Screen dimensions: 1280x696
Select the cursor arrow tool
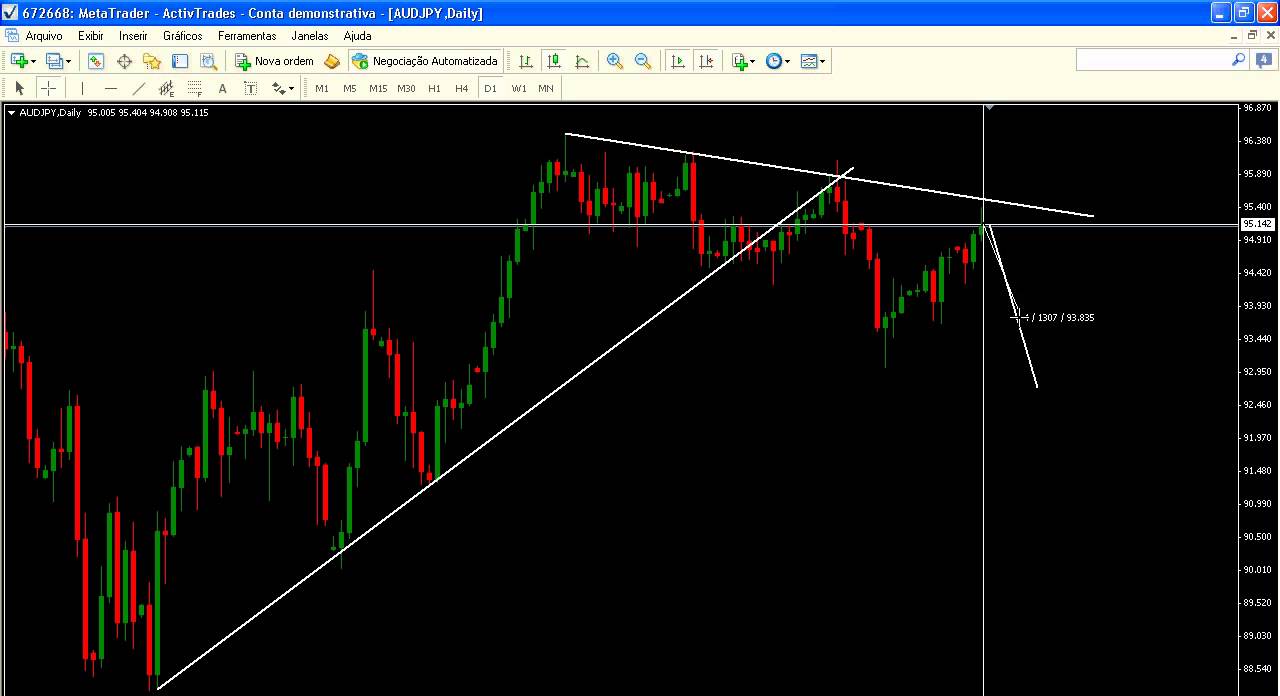tap(19, 88)
